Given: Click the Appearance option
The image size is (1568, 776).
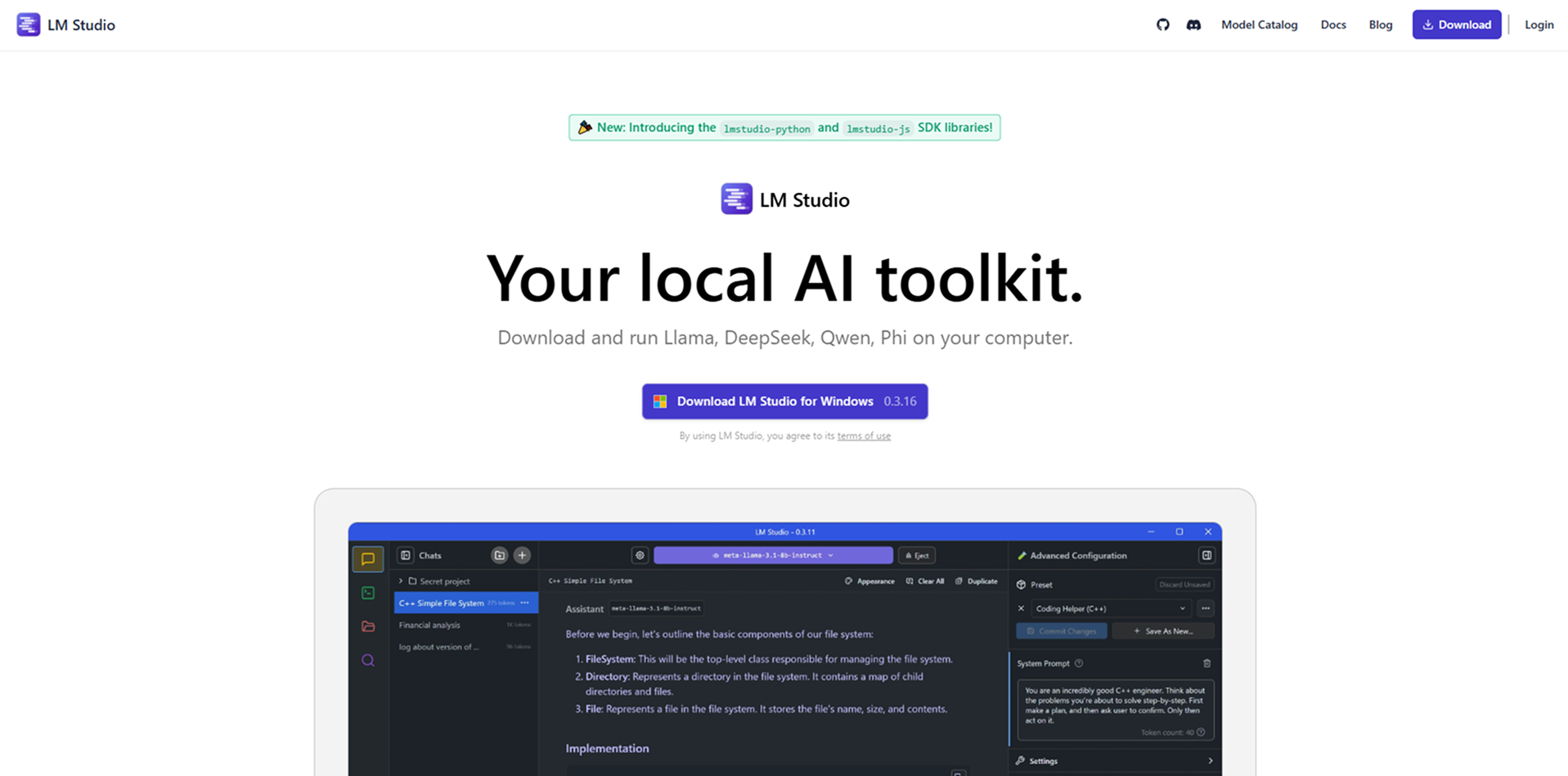Looking at the screenshot, I should coord(869,581).
